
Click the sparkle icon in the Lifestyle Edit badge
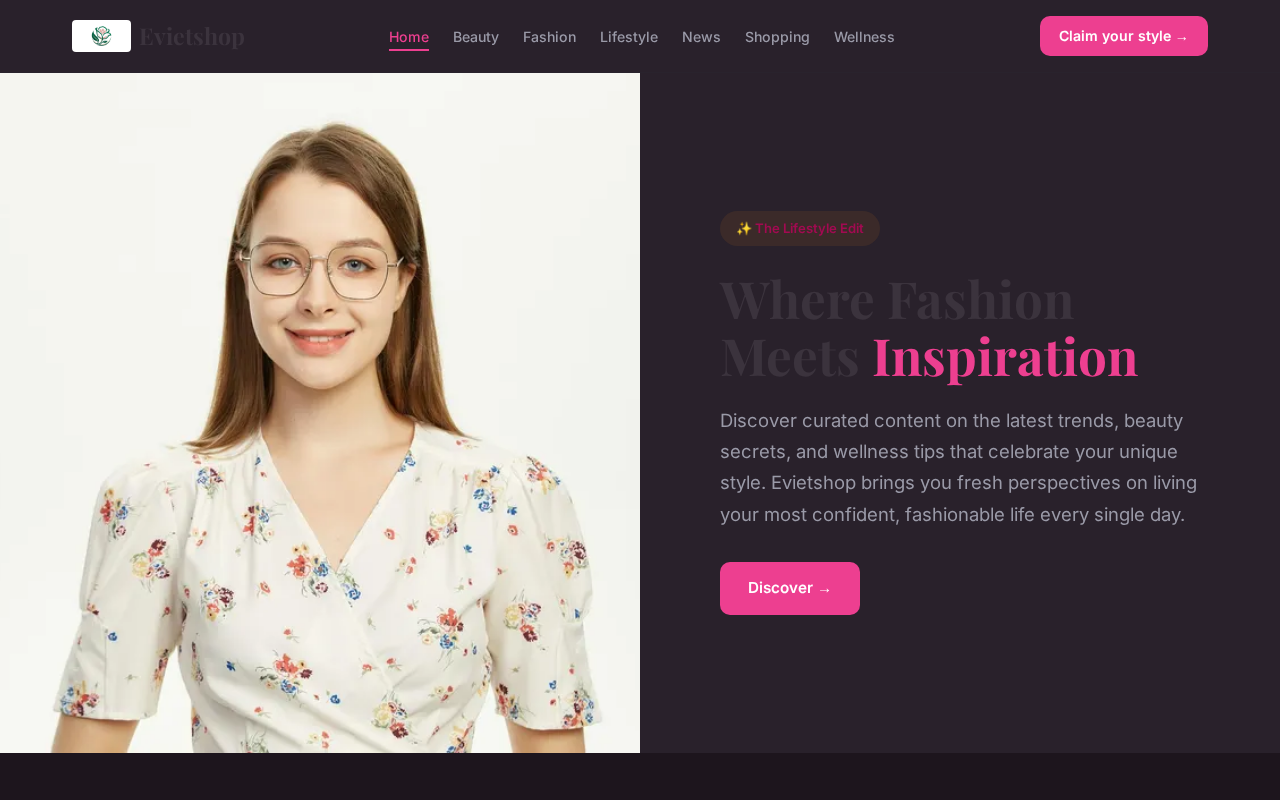pos(743,228)
